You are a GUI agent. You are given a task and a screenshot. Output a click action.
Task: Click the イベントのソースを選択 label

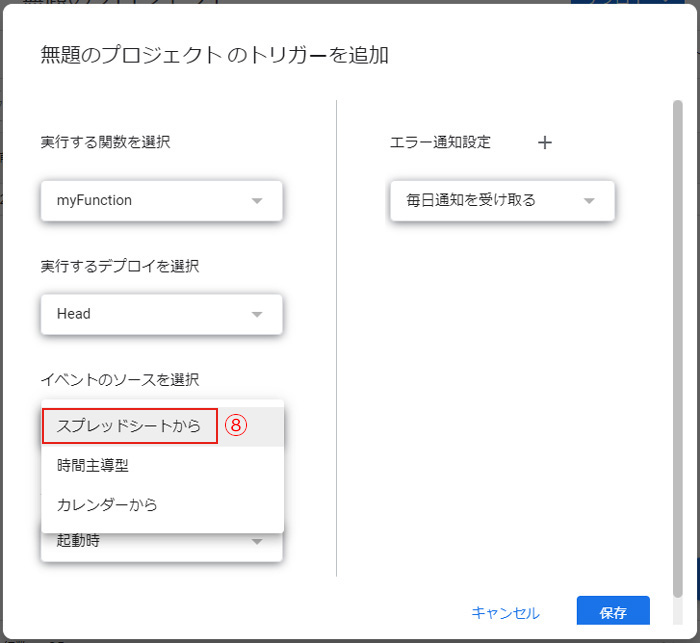pyautogui.click(x=120, y=380)
